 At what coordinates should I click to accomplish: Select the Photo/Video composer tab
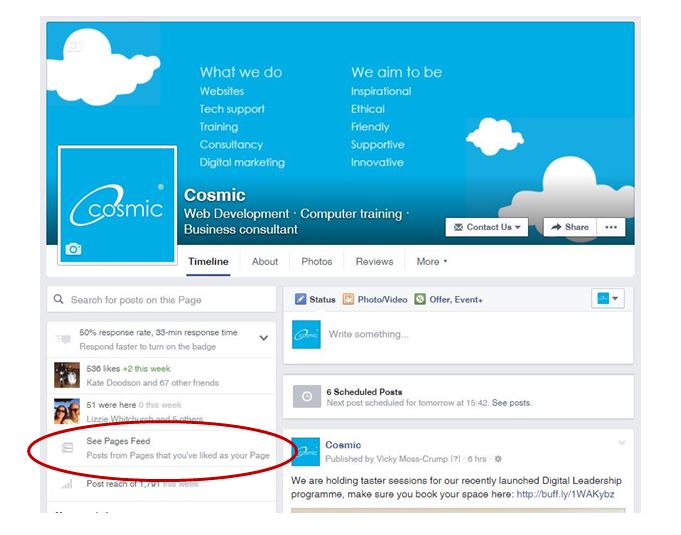pos(375,299)
